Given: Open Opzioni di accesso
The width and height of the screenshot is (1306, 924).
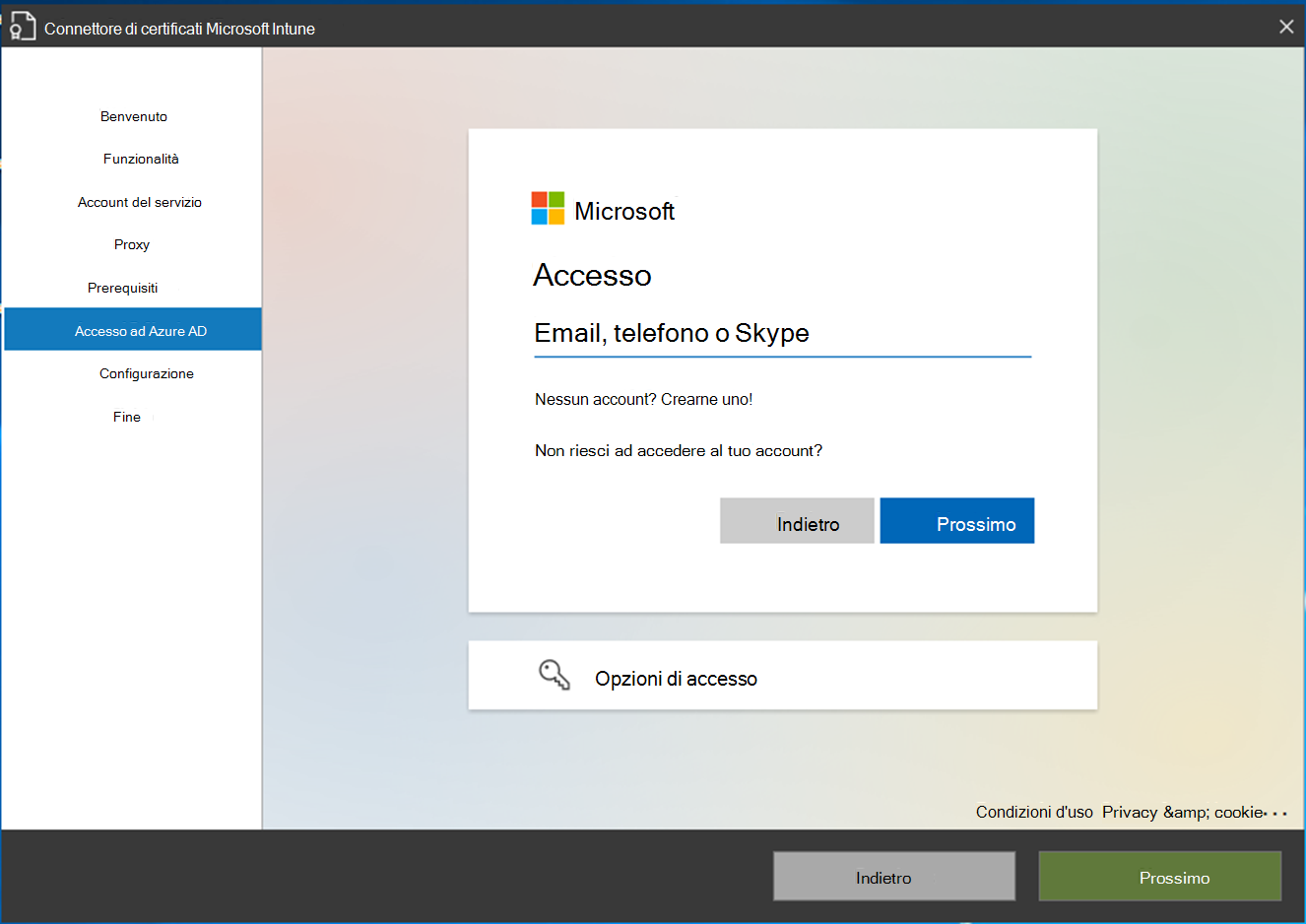Looking at the screenshot, I should pyautogui.click(x=782, y=676).
